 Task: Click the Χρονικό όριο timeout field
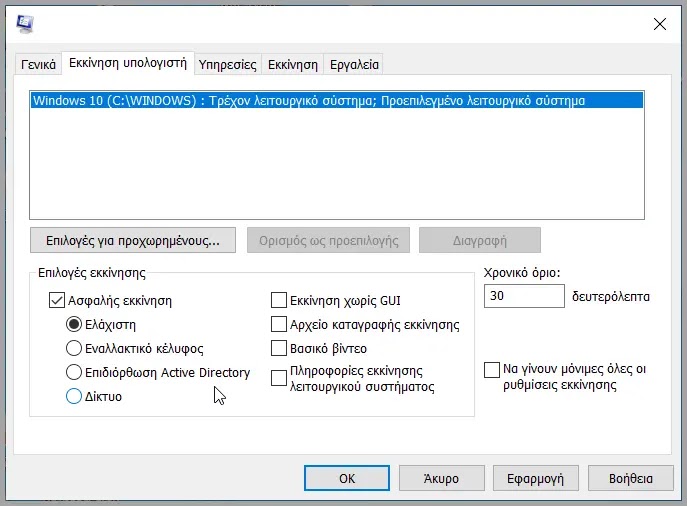pos(524,296)
